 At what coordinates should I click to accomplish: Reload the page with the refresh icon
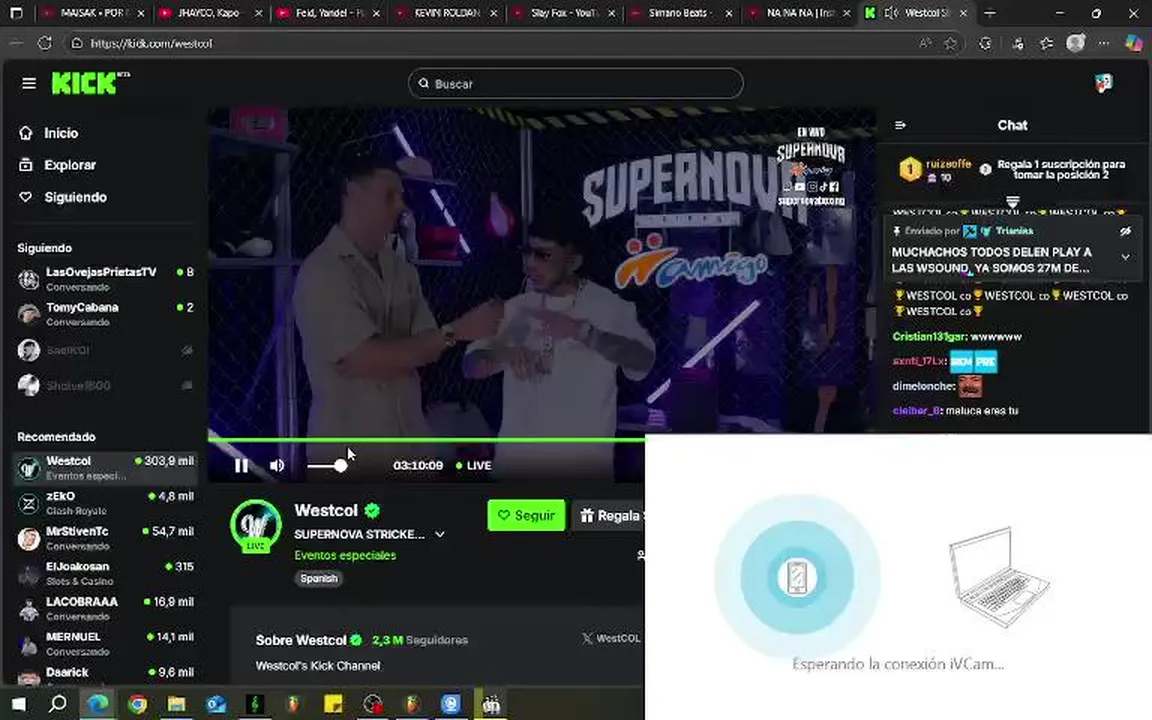[x=44, y=43]
